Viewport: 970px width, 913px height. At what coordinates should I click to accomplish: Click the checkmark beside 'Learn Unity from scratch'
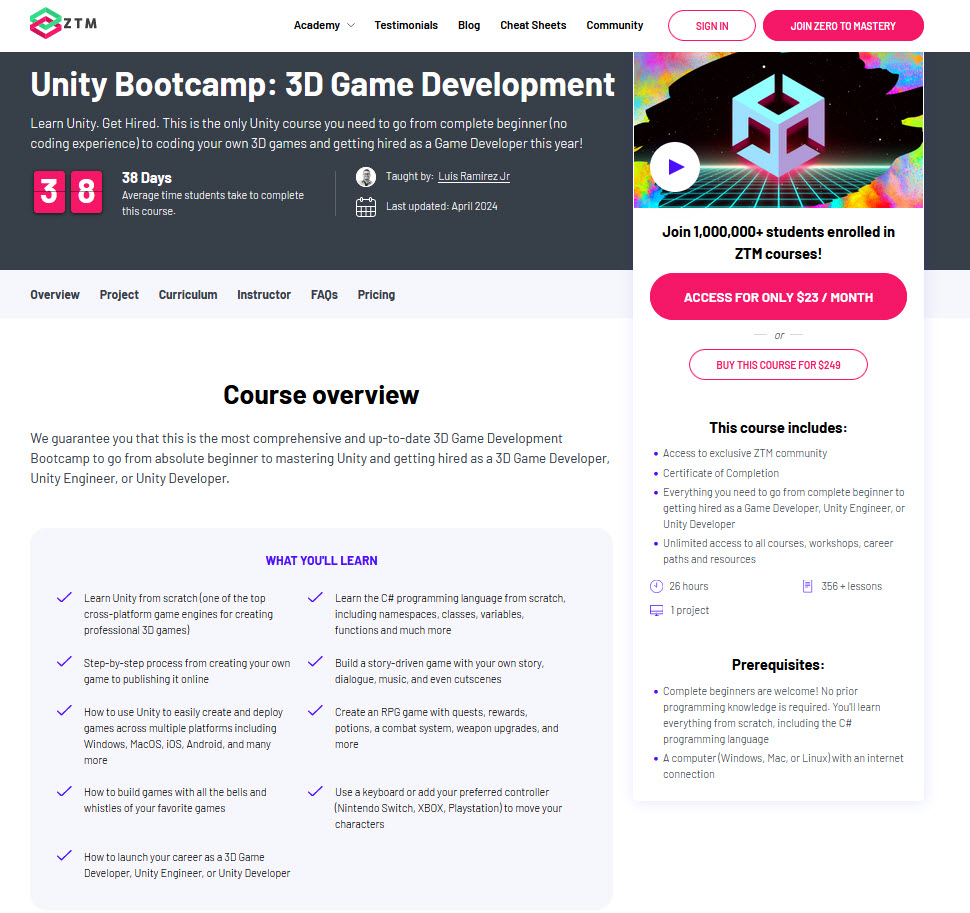coord(64,598)
